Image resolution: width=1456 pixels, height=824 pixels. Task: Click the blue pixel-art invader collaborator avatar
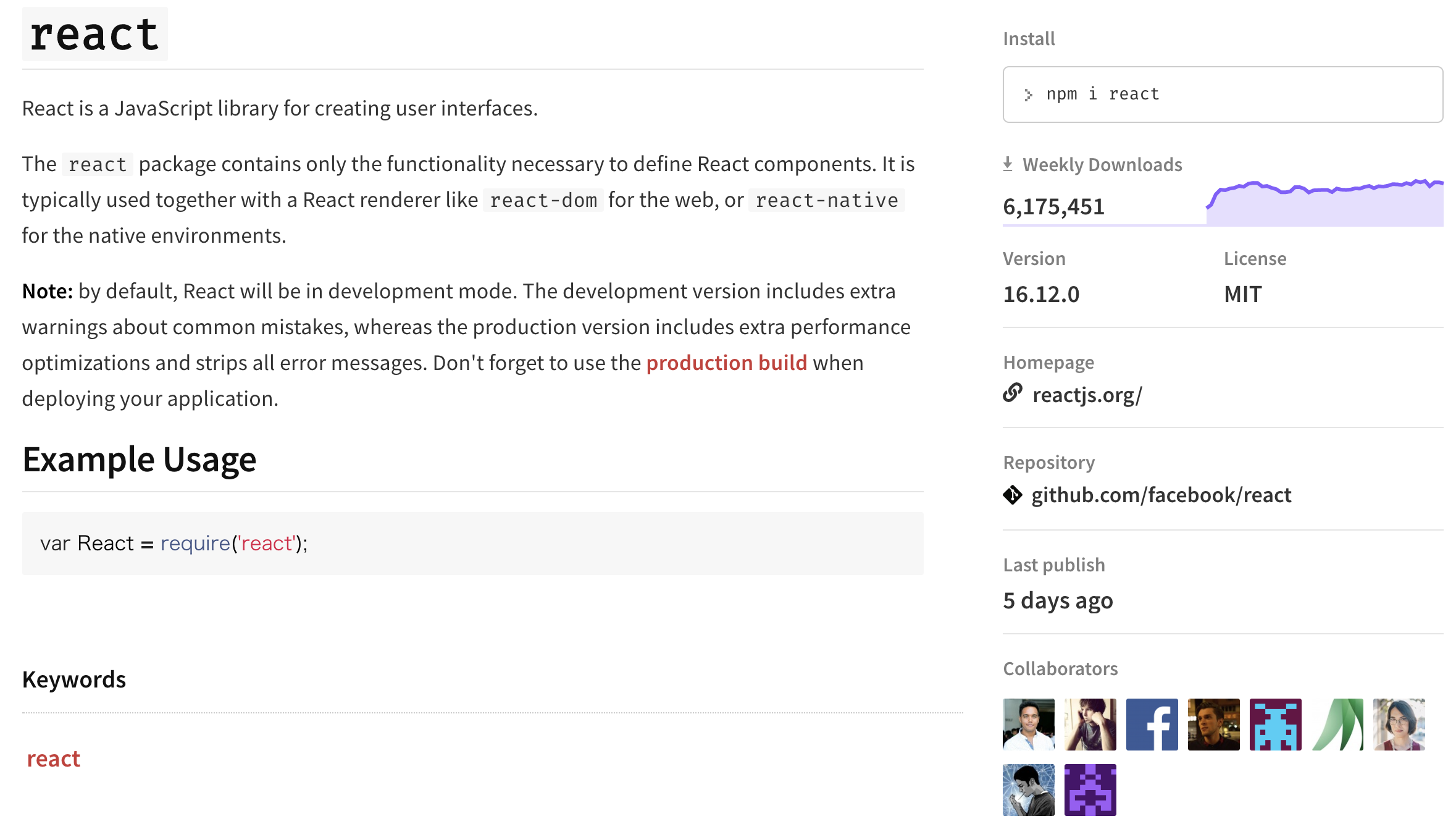point(1276,724)
